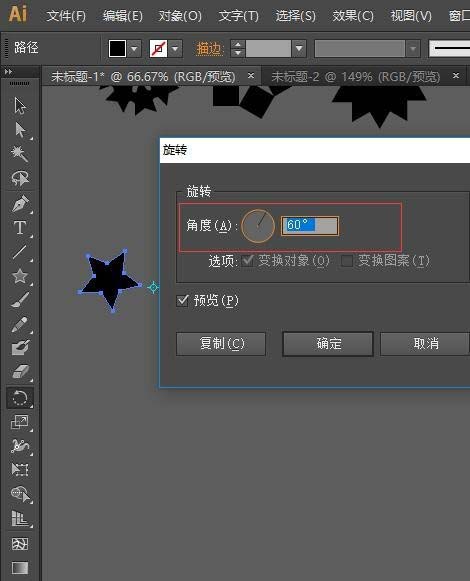Click the stroke weight input field

point(268,49)
